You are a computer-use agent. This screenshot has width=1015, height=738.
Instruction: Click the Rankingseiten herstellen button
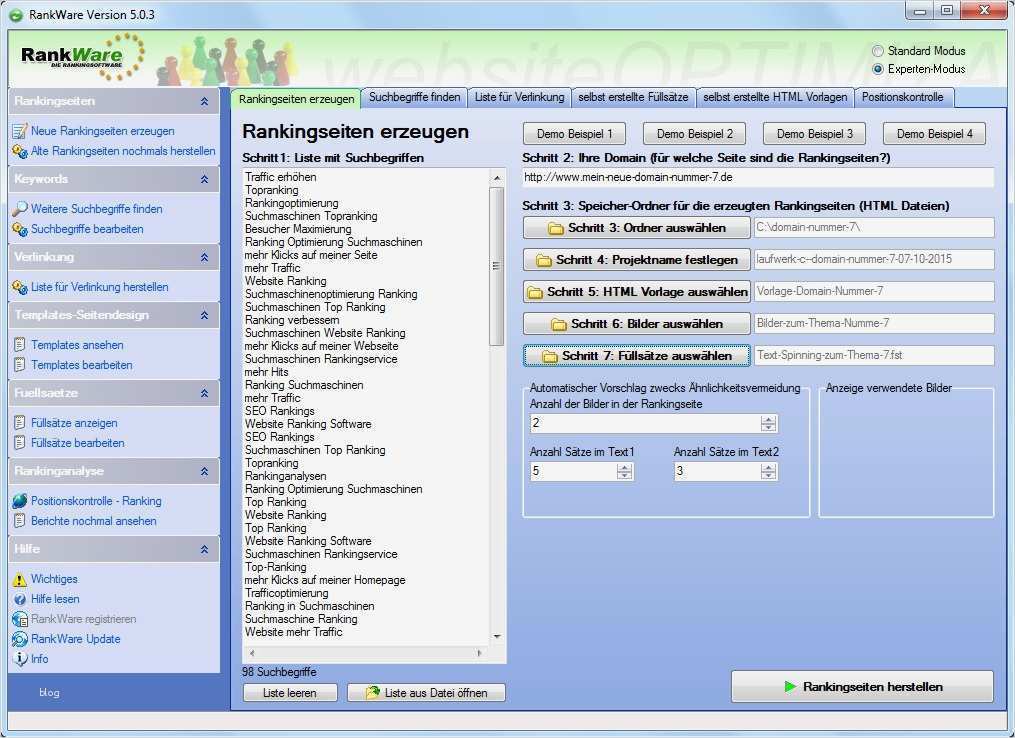point(861,687)
